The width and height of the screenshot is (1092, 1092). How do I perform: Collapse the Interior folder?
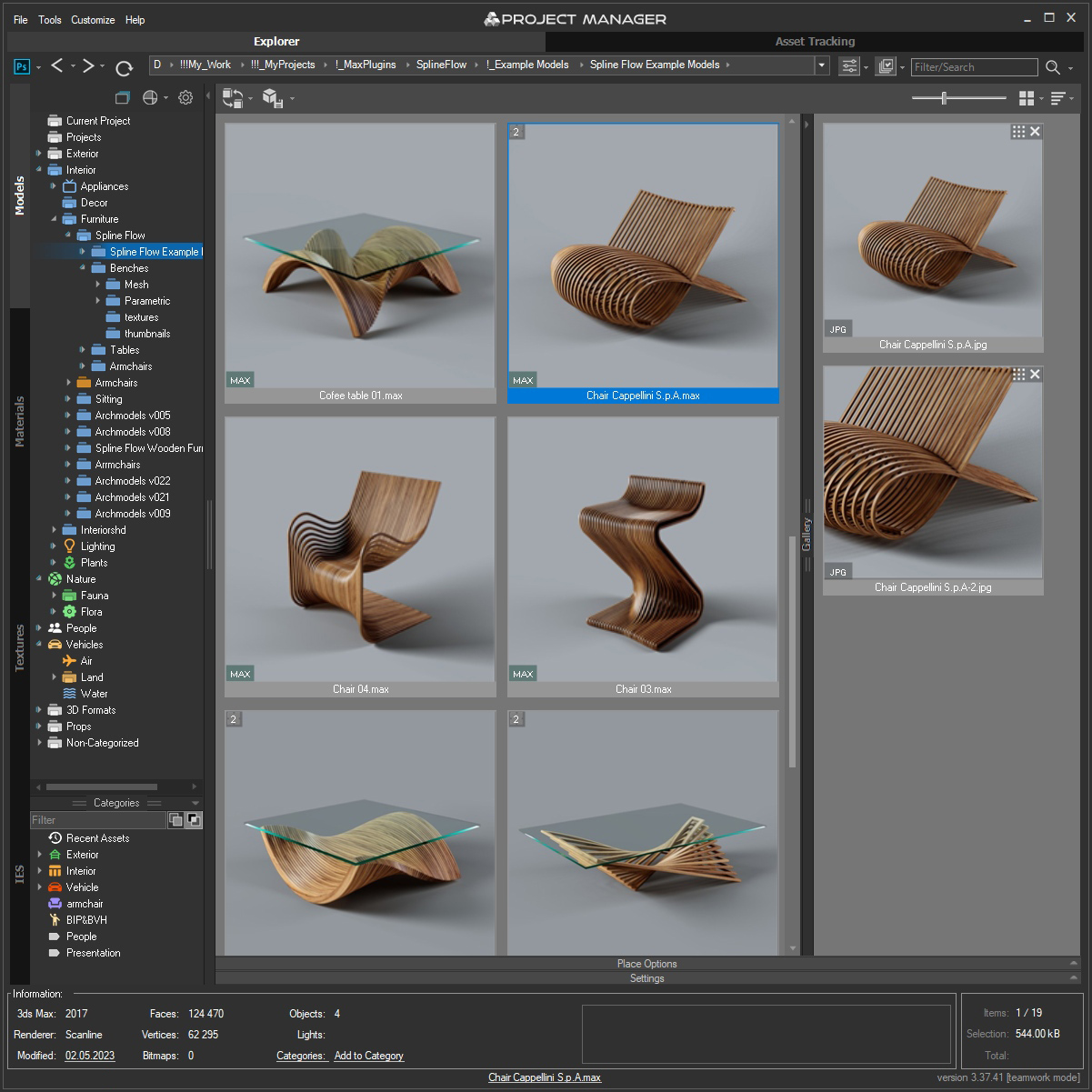[40, 169]
